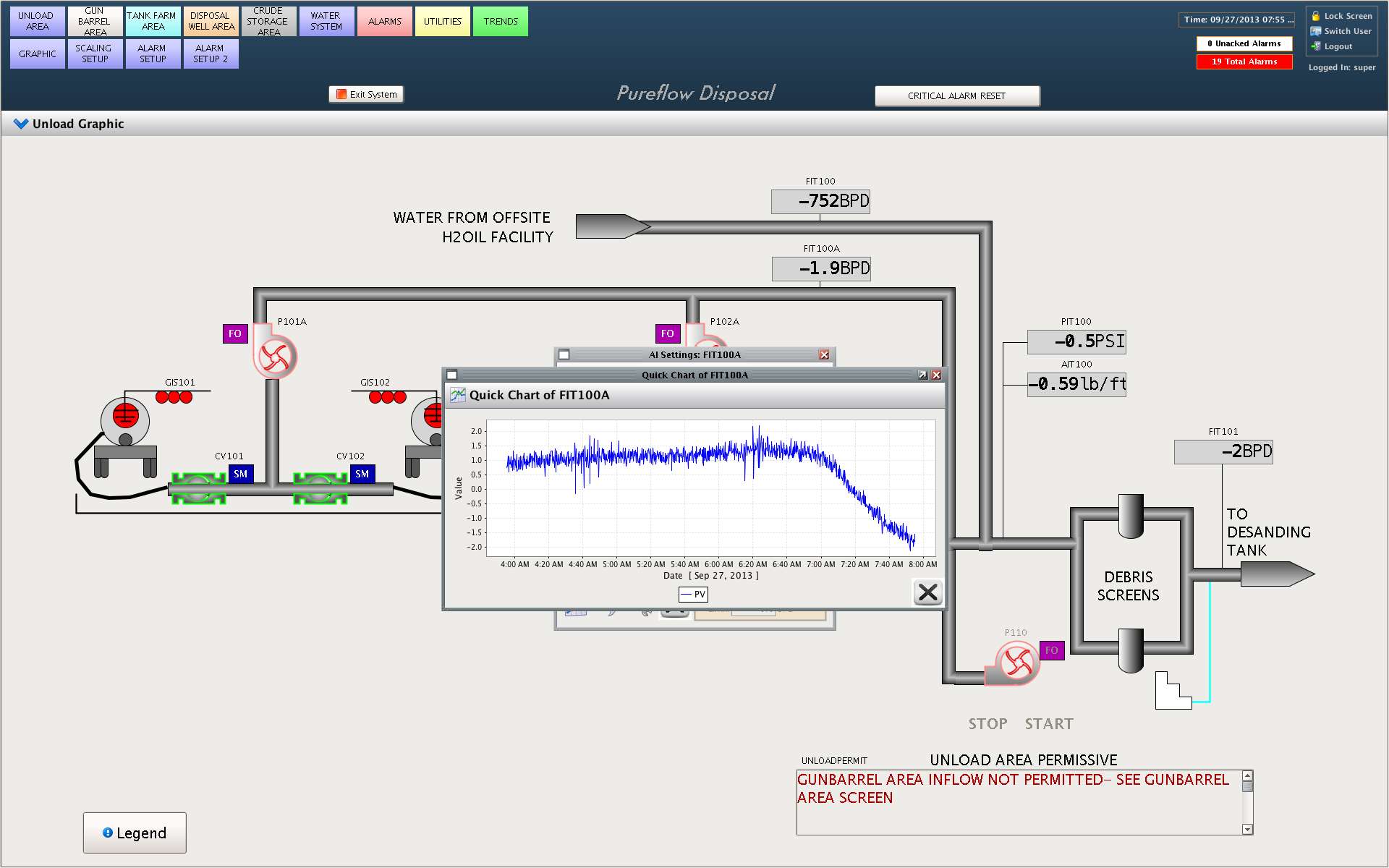Viewport: 1389px width, 868px height.
Task: Click the permissive box scrollbar thumb
Action: (x=1247, y=786)
